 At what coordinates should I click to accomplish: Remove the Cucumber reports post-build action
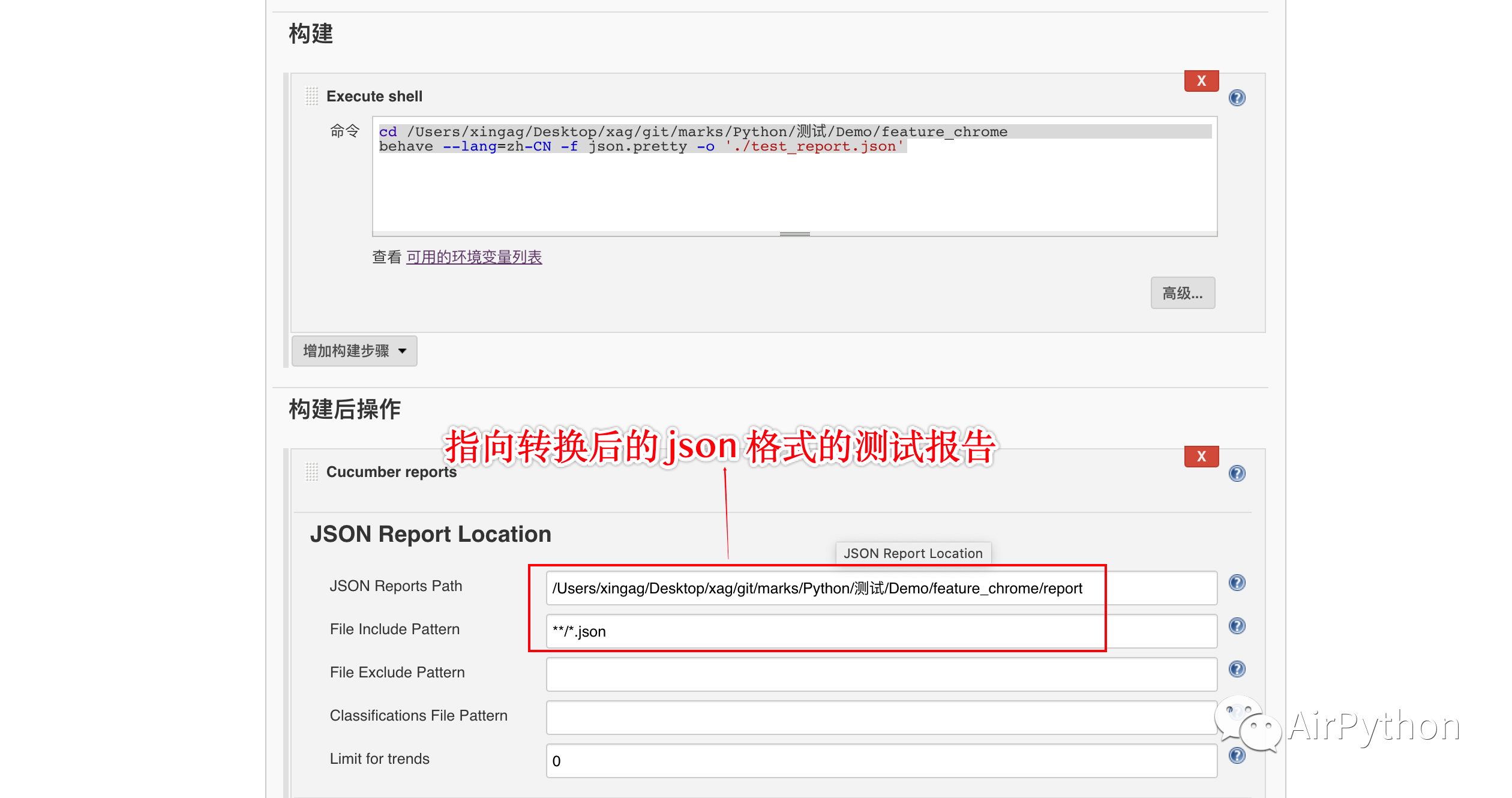(x=1201, y=457)
